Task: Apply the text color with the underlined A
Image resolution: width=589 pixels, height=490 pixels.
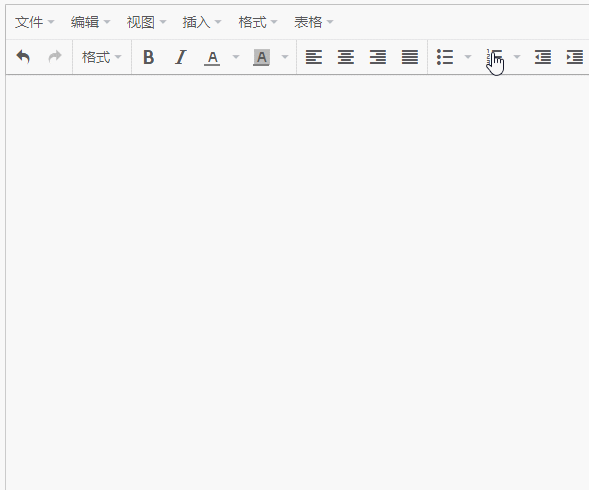Action: pos(212,57)
